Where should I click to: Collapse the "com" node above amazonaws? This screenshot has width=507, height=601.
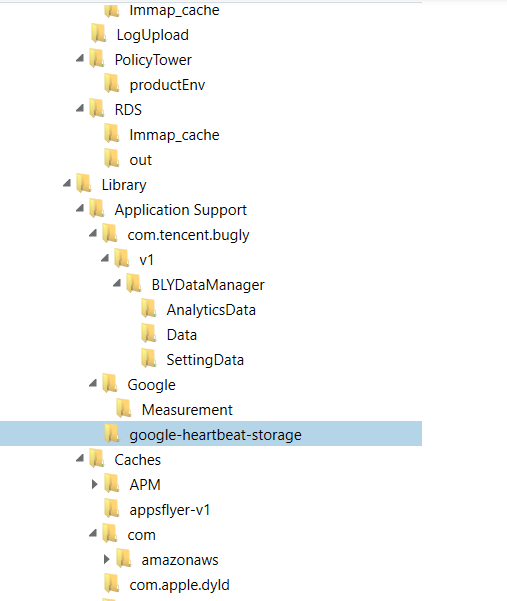(93, 533)
